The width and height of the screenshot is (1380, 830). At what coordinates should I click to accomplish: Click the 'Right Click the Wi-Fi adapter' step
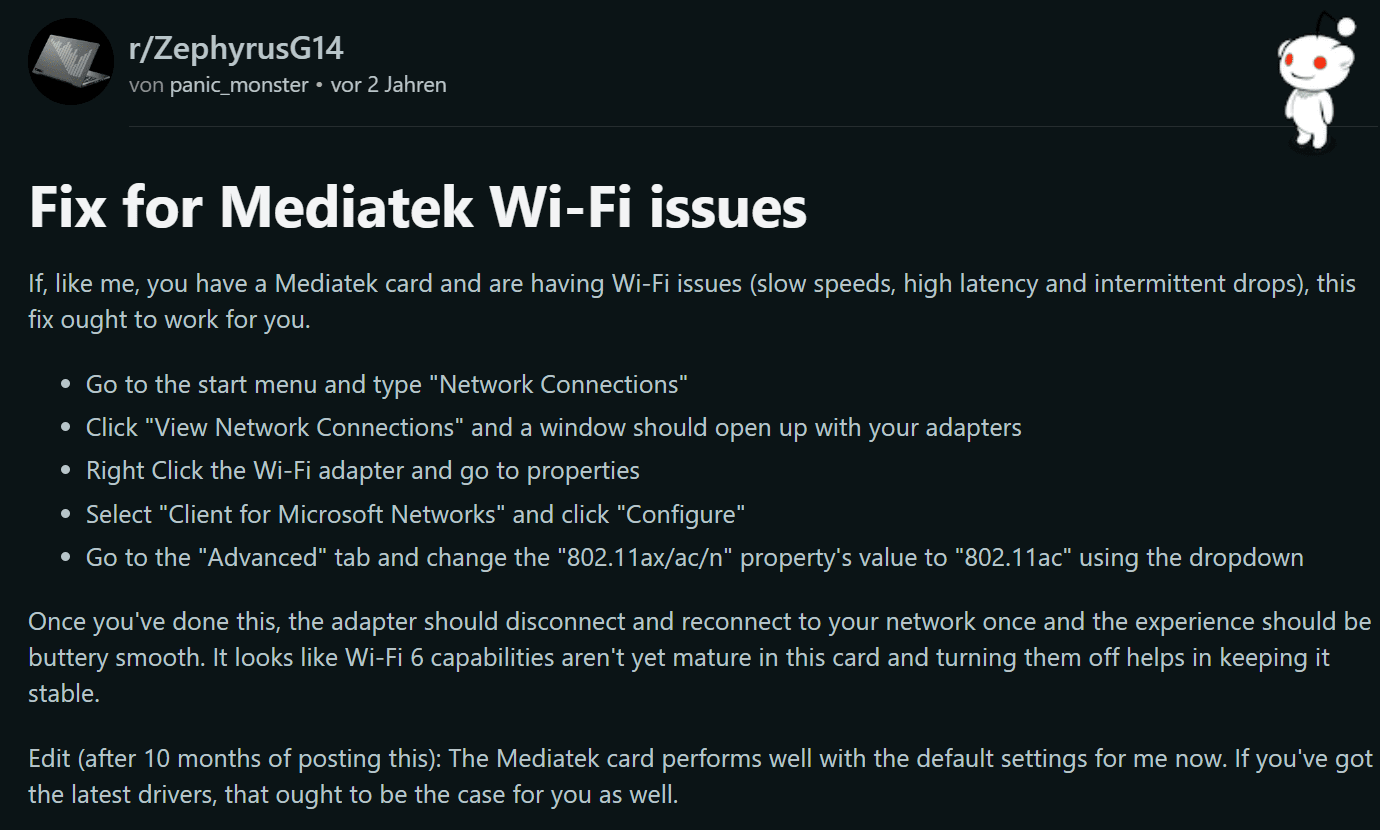pyautogui.click(x=363, y=471)
